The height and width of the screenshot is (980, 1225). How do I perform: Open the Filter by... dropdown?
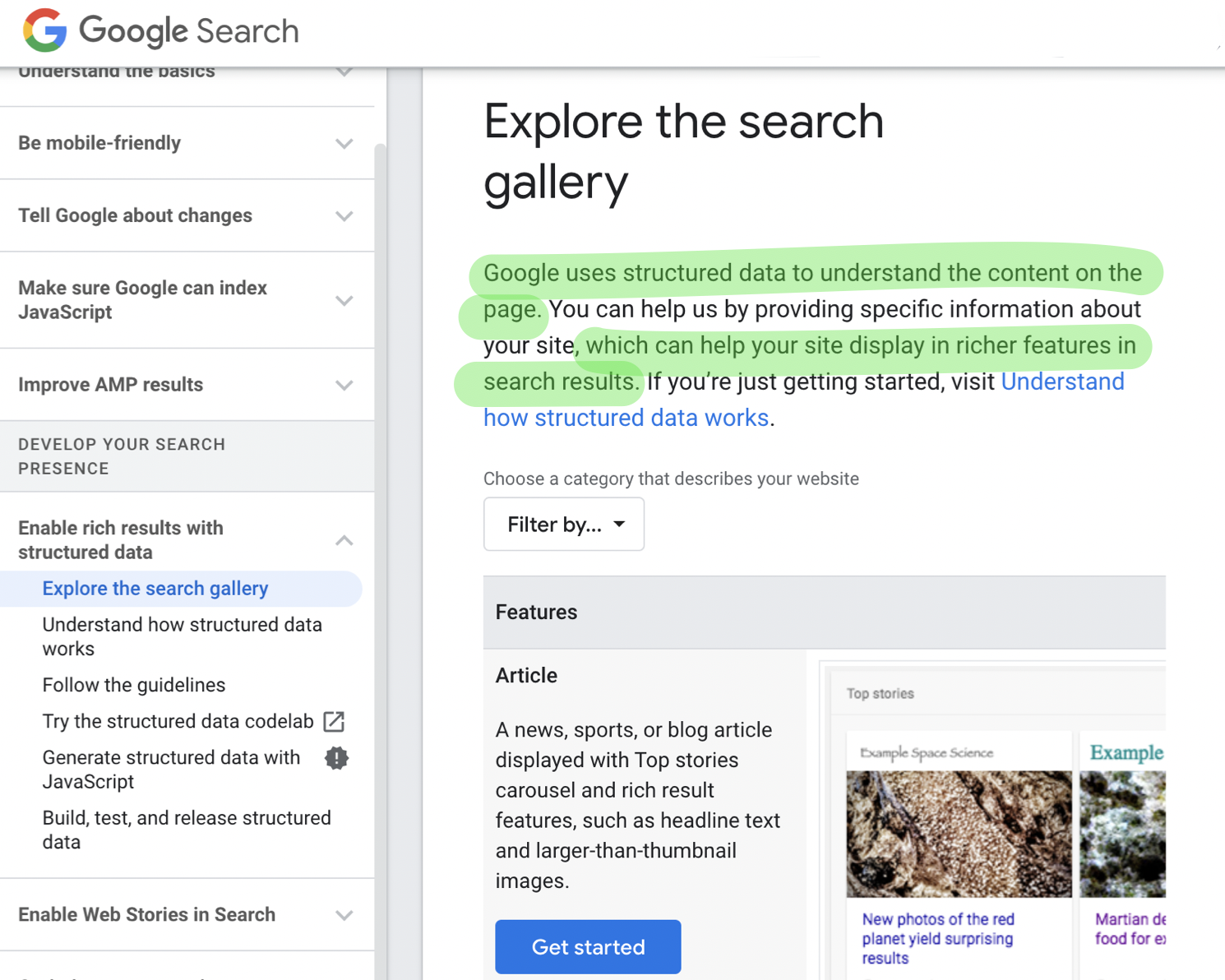click(x=564, y=524)
